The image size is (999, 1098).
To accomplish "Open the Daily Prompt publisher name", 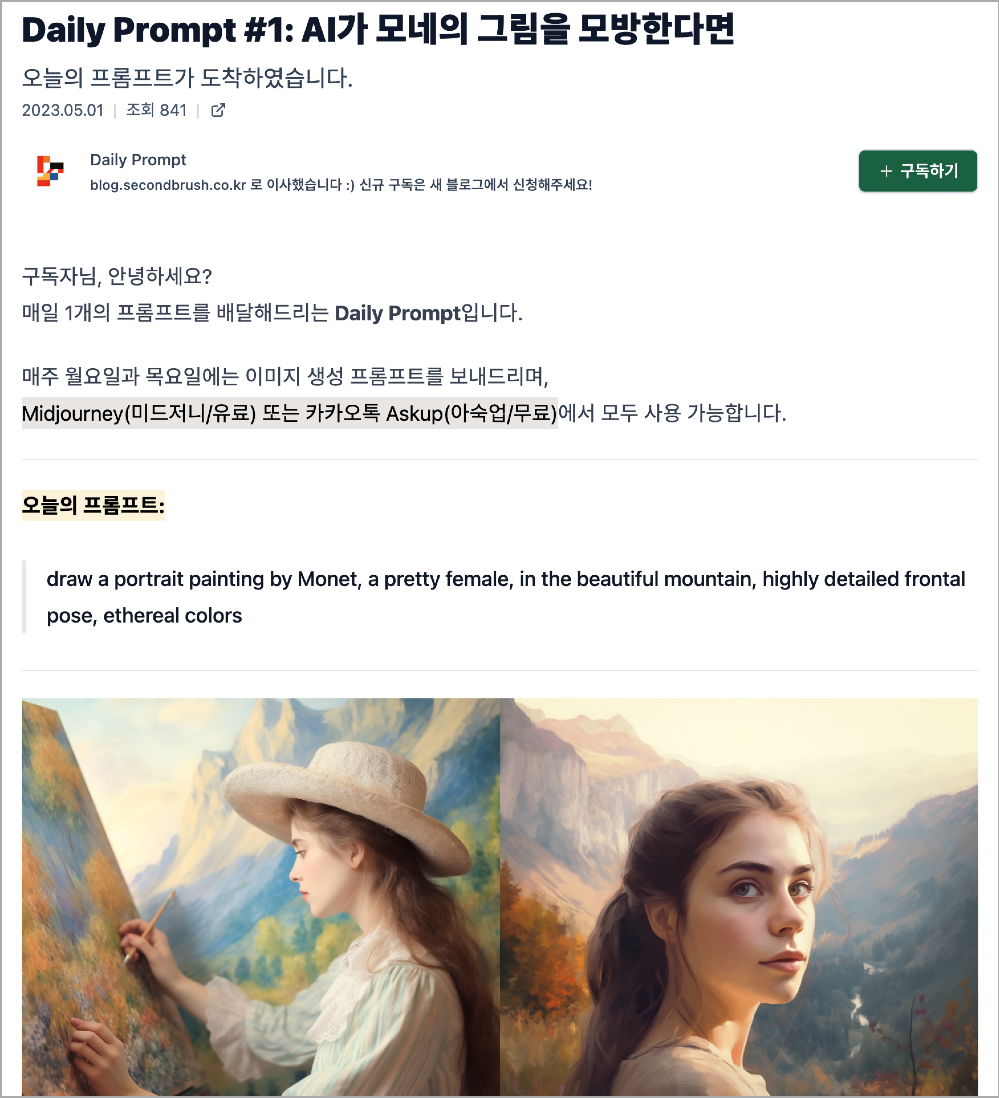I will [138, 160].
